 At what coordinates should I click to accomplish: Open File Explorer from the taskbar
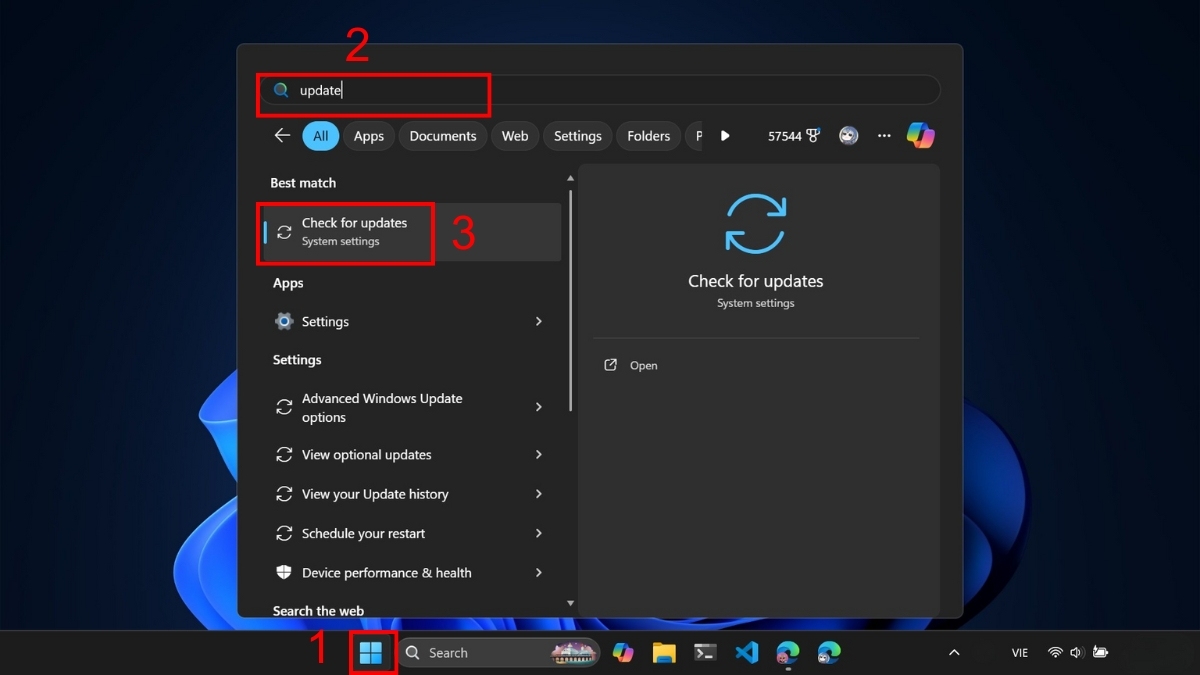tap(664, 653)
